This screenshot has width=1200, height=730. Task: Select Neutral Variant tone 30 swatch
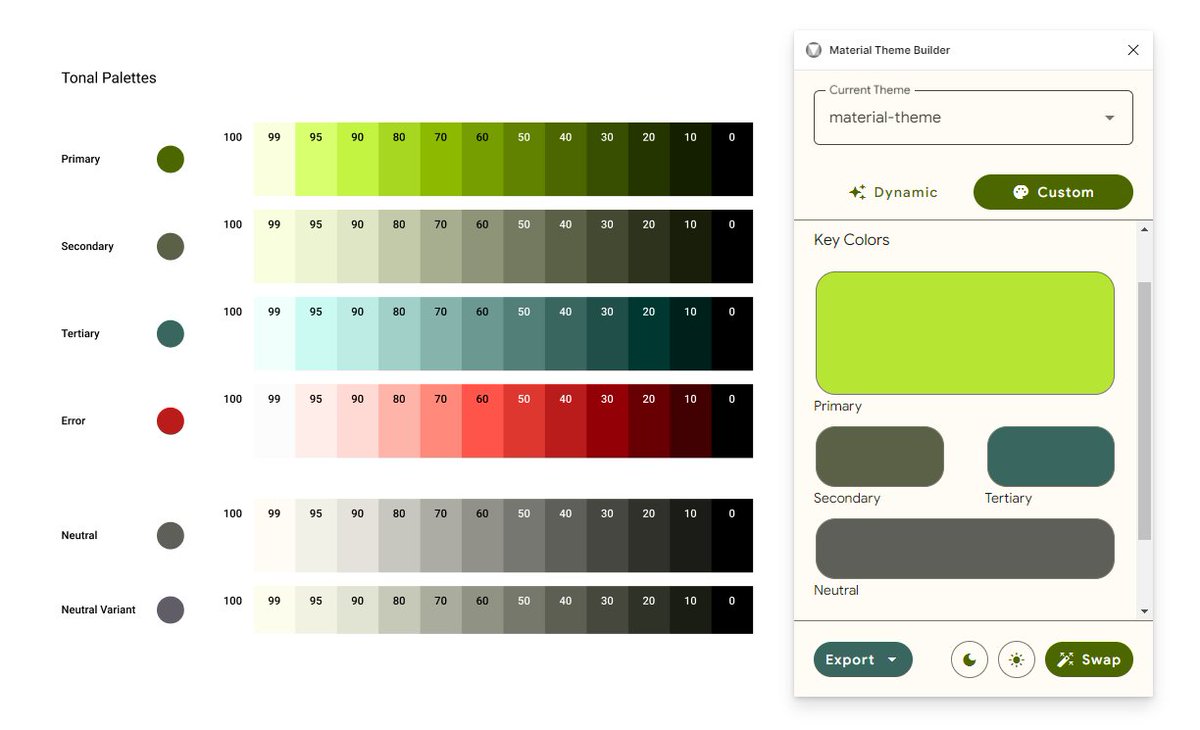click(x=607, y=610)
